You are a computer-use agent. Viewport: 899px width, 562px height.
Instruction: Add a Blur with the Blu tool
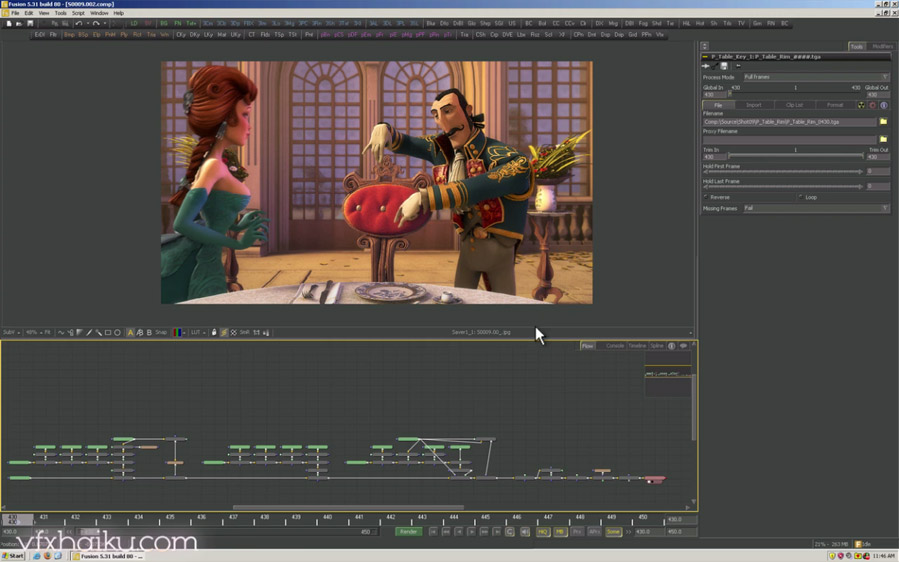431,24
